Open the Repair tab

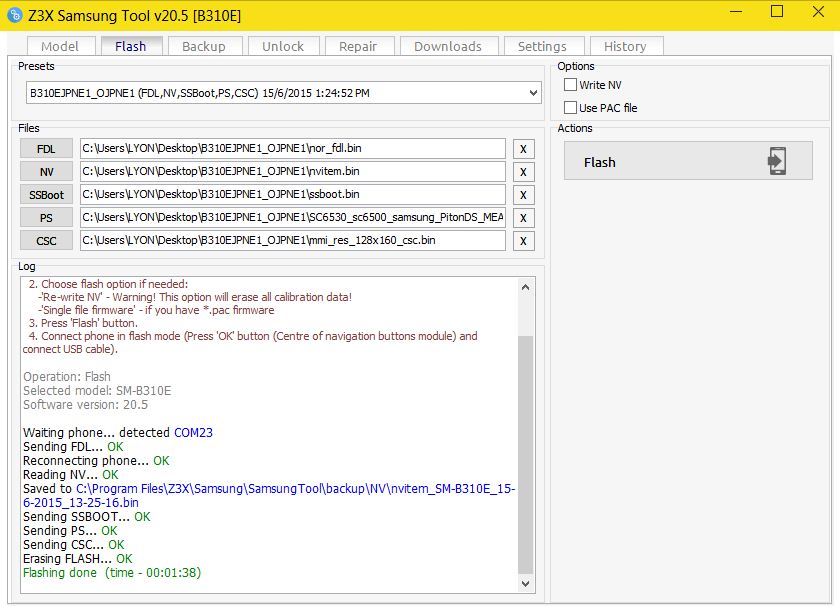(x=358, y=46)
